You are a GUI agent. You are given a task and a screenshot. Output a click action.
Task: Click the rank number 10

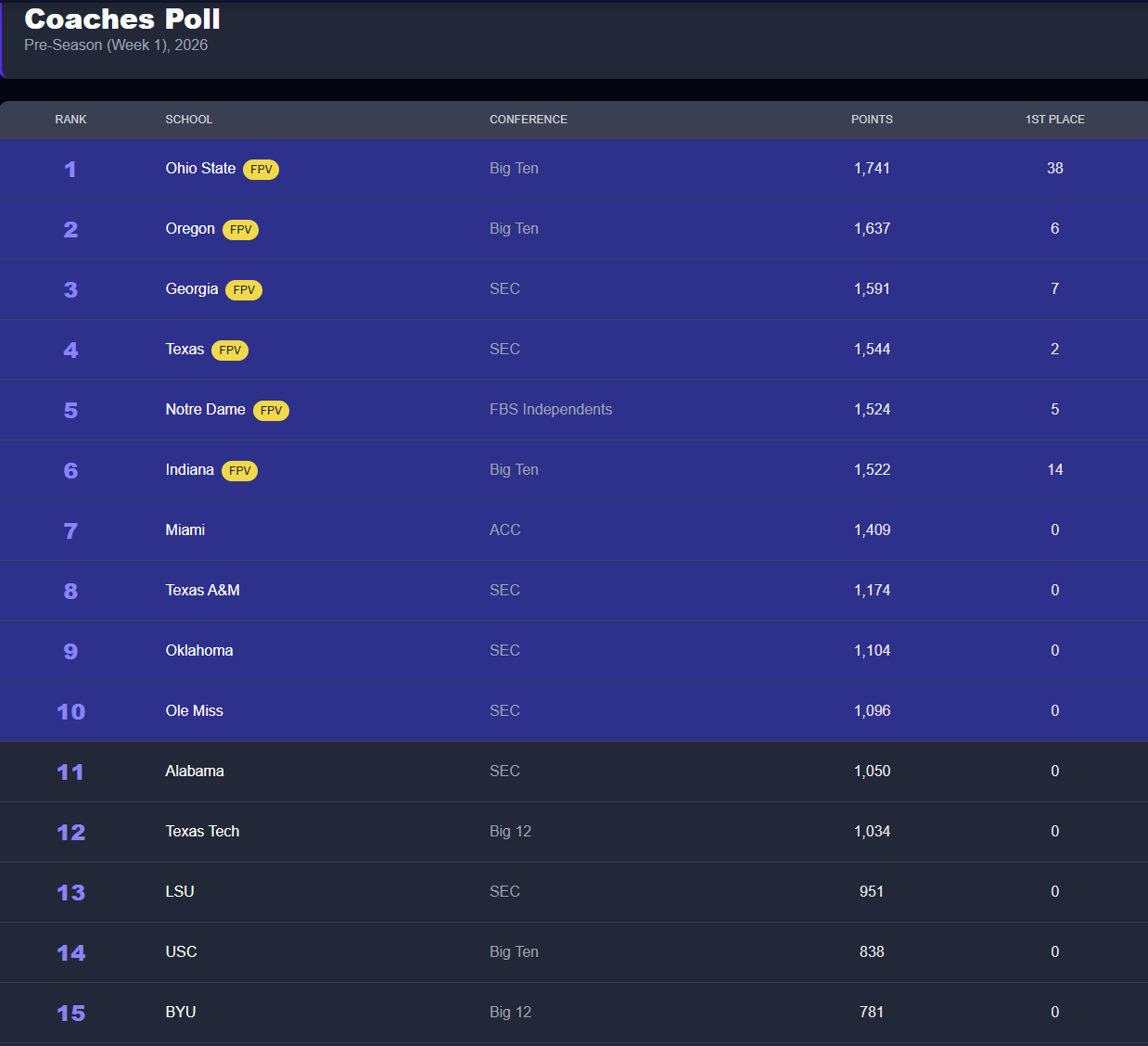(x=70, y=711)
